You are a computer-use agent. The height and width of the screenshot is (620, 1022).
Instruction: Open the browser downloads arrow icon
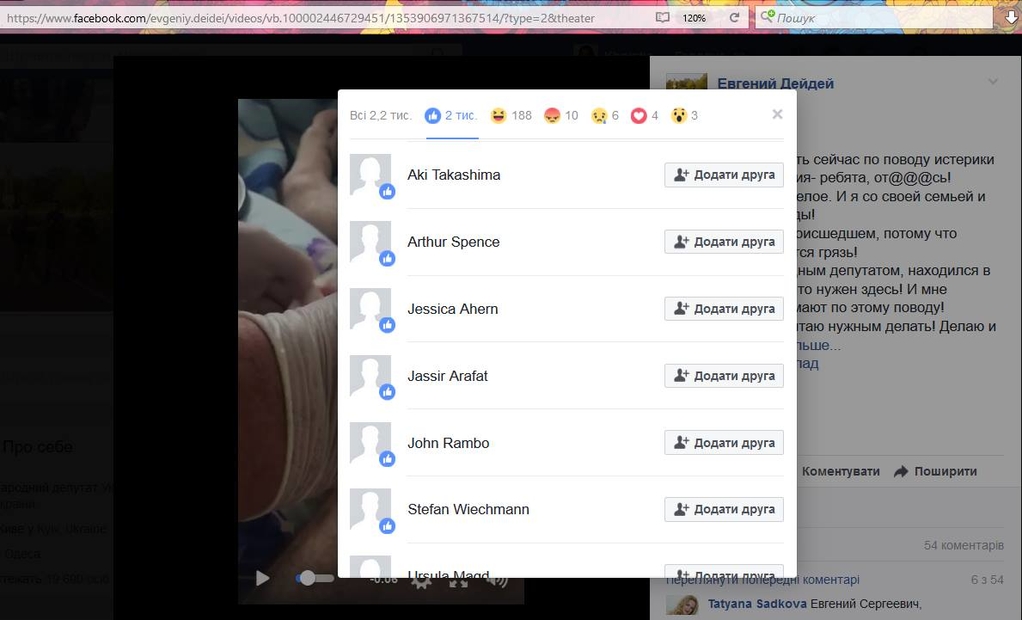(x=1011, y=17)
